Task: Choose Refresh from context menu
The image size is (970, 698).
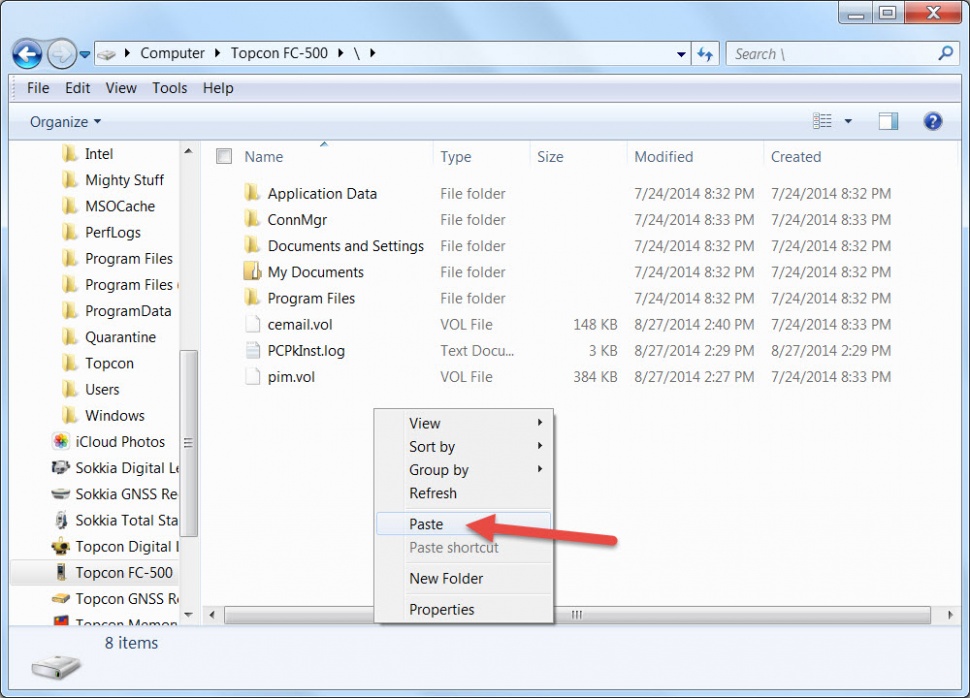Action: pos(463,493)
